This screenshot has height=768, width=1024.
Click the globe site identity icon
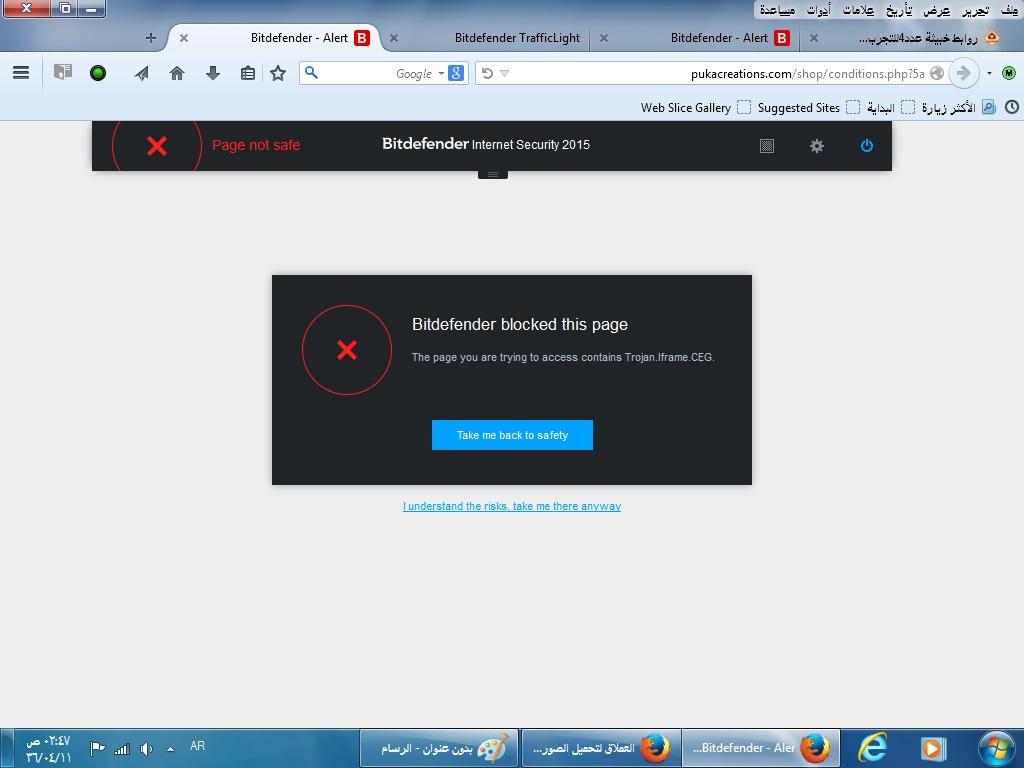(x=937, y=73)
